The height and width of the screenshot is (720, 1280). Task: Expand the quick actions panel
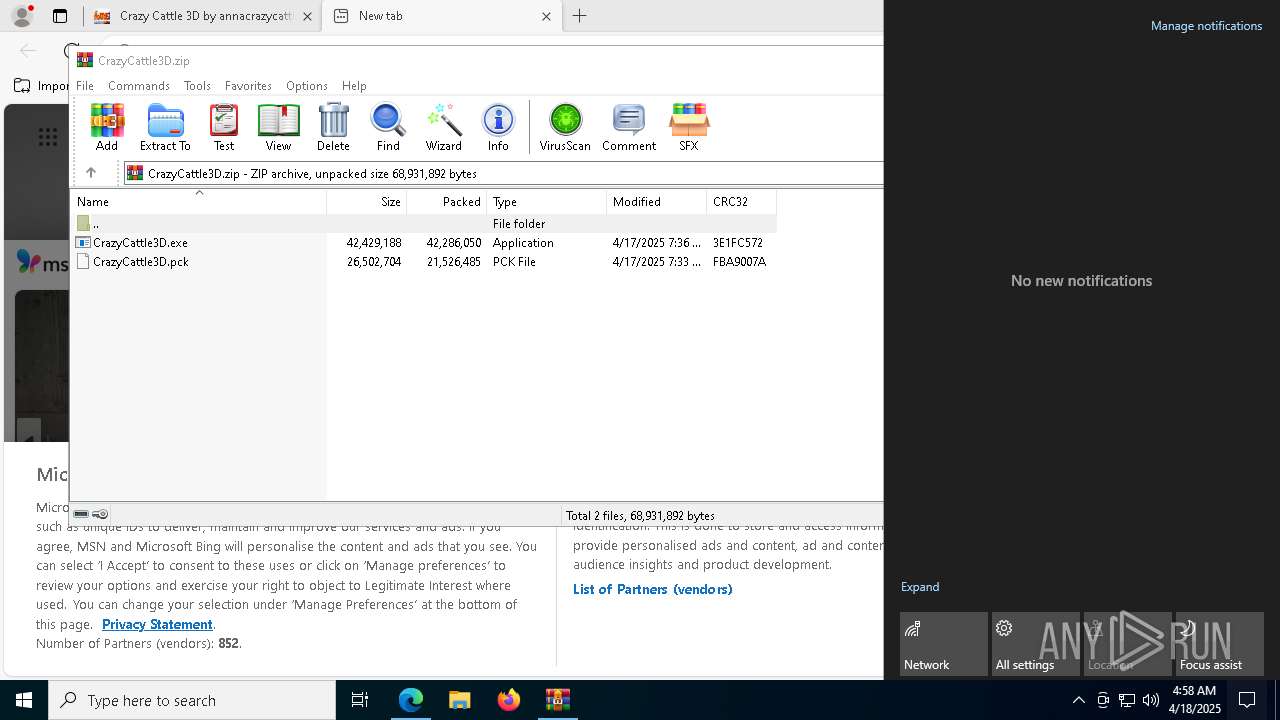point(920,587)
